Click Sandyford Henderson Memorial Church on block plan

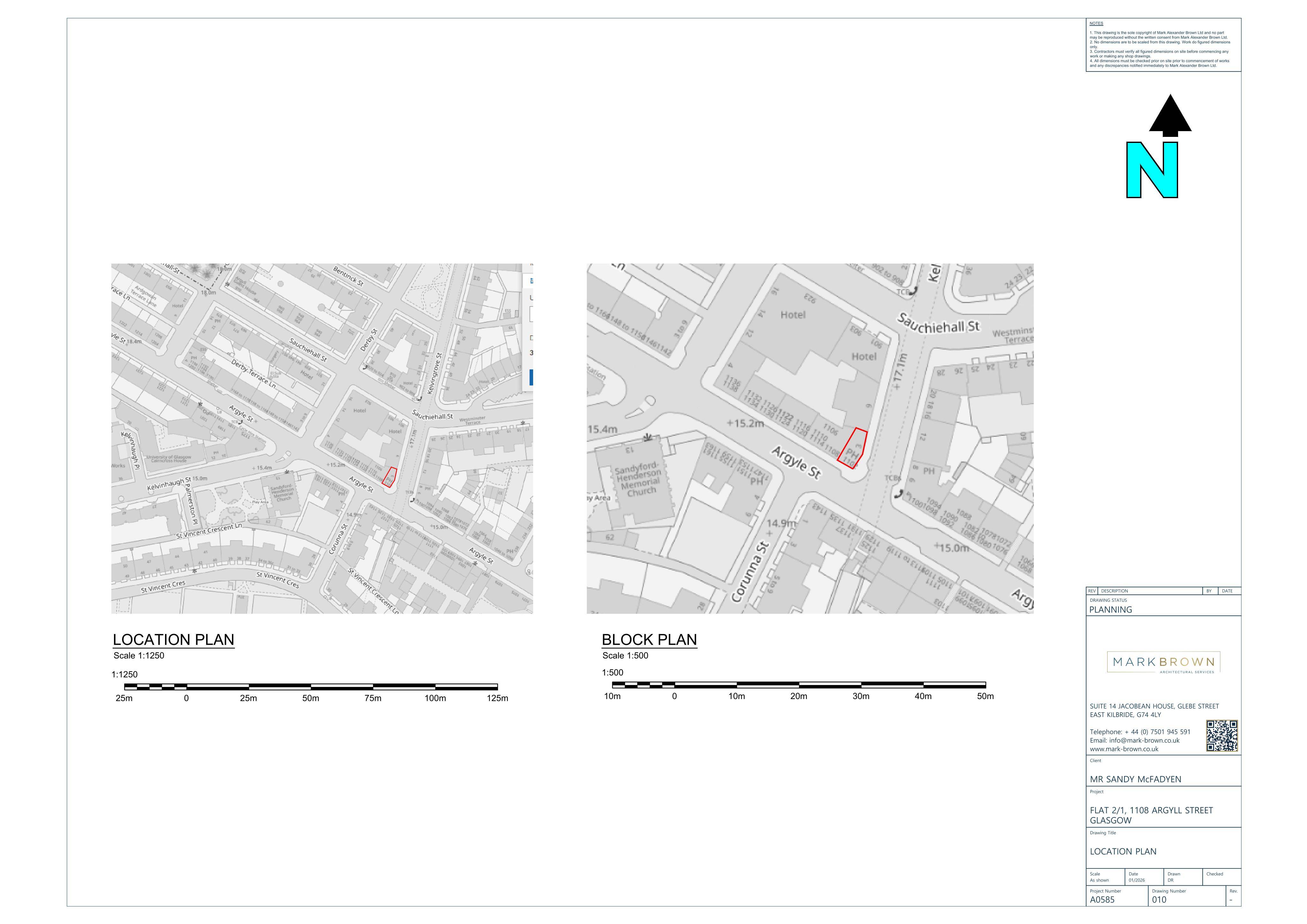coord(638,479)
